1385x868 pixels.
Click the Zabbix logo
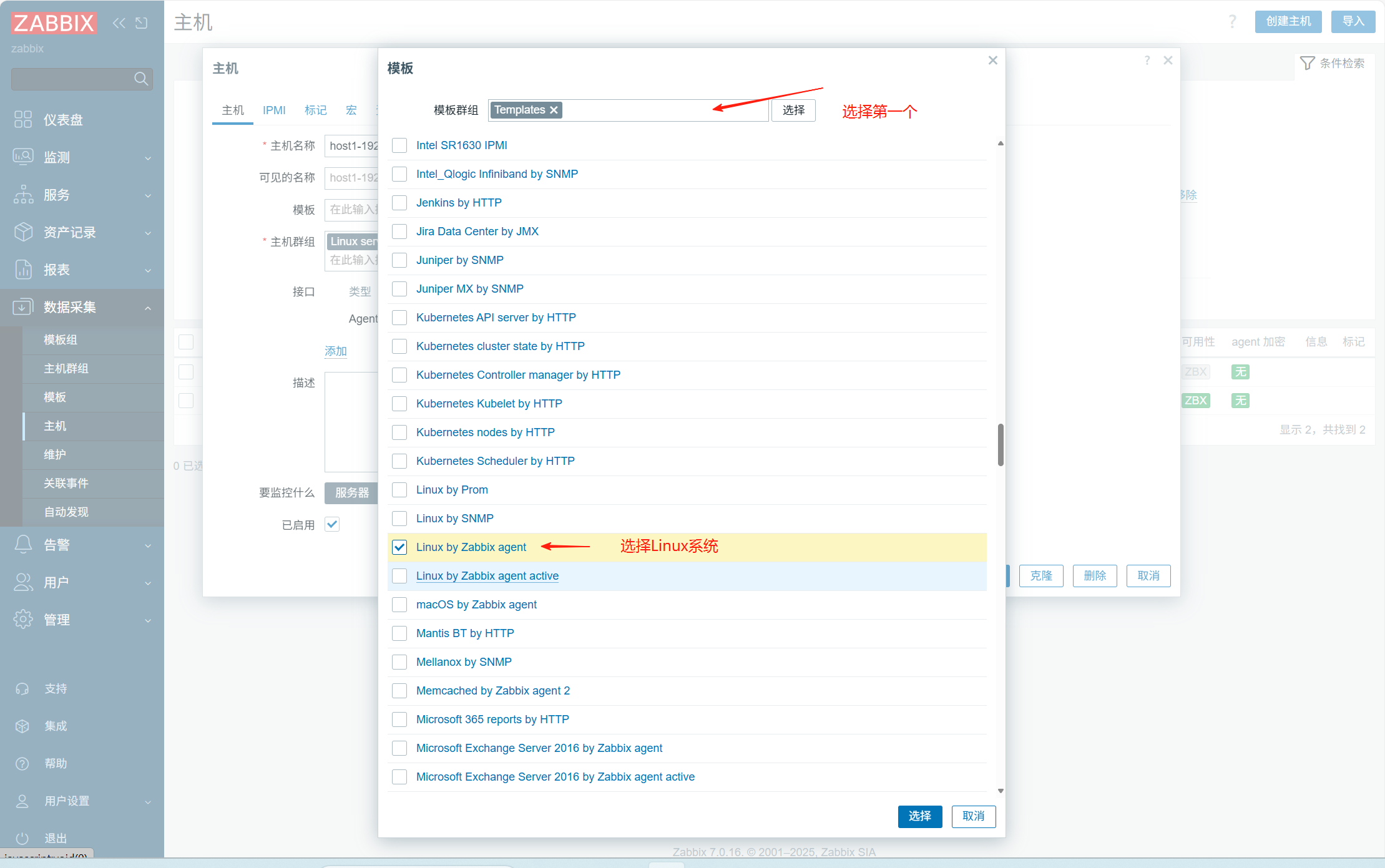54,23
